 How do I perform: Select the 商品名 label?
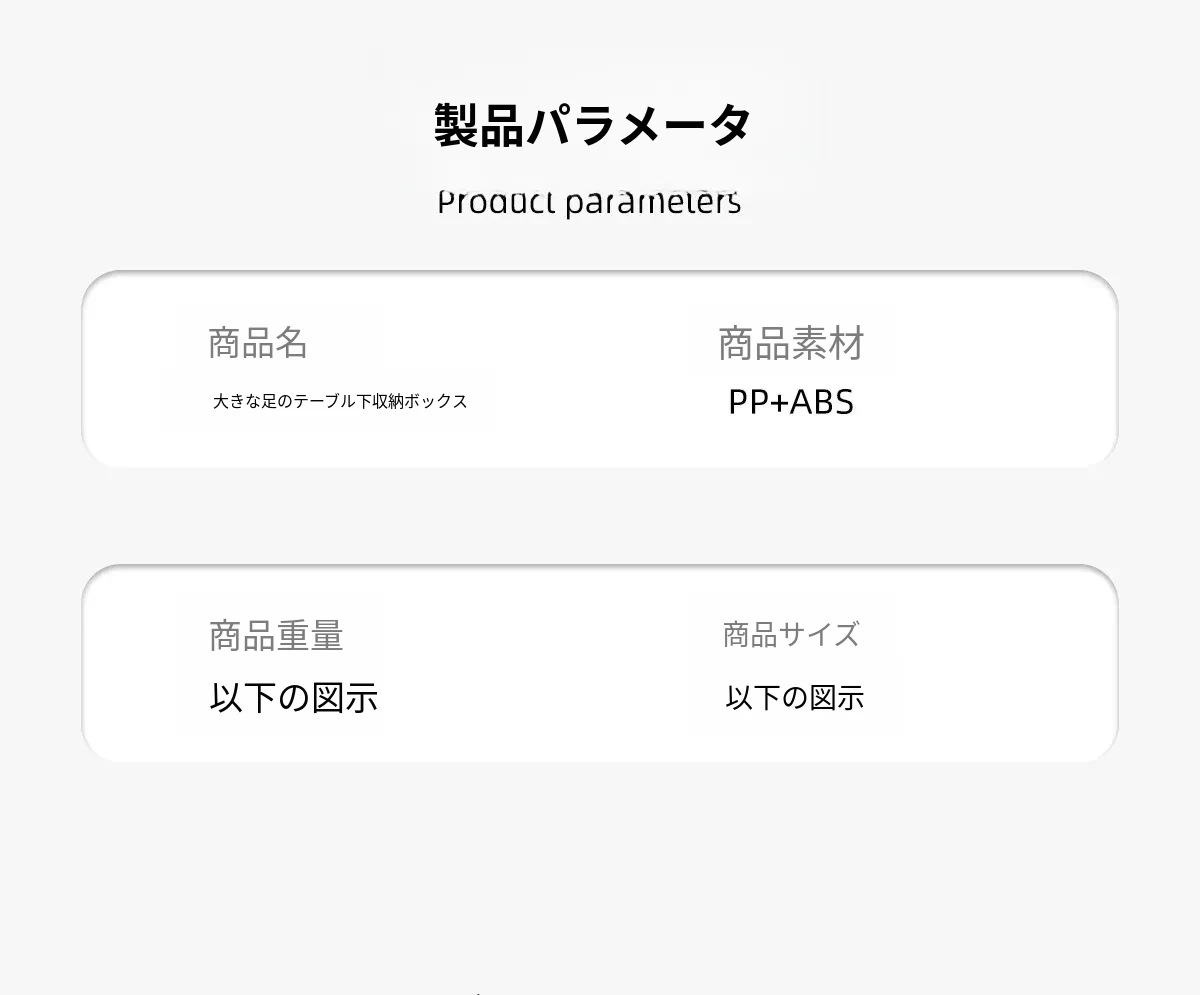point(258,343)
